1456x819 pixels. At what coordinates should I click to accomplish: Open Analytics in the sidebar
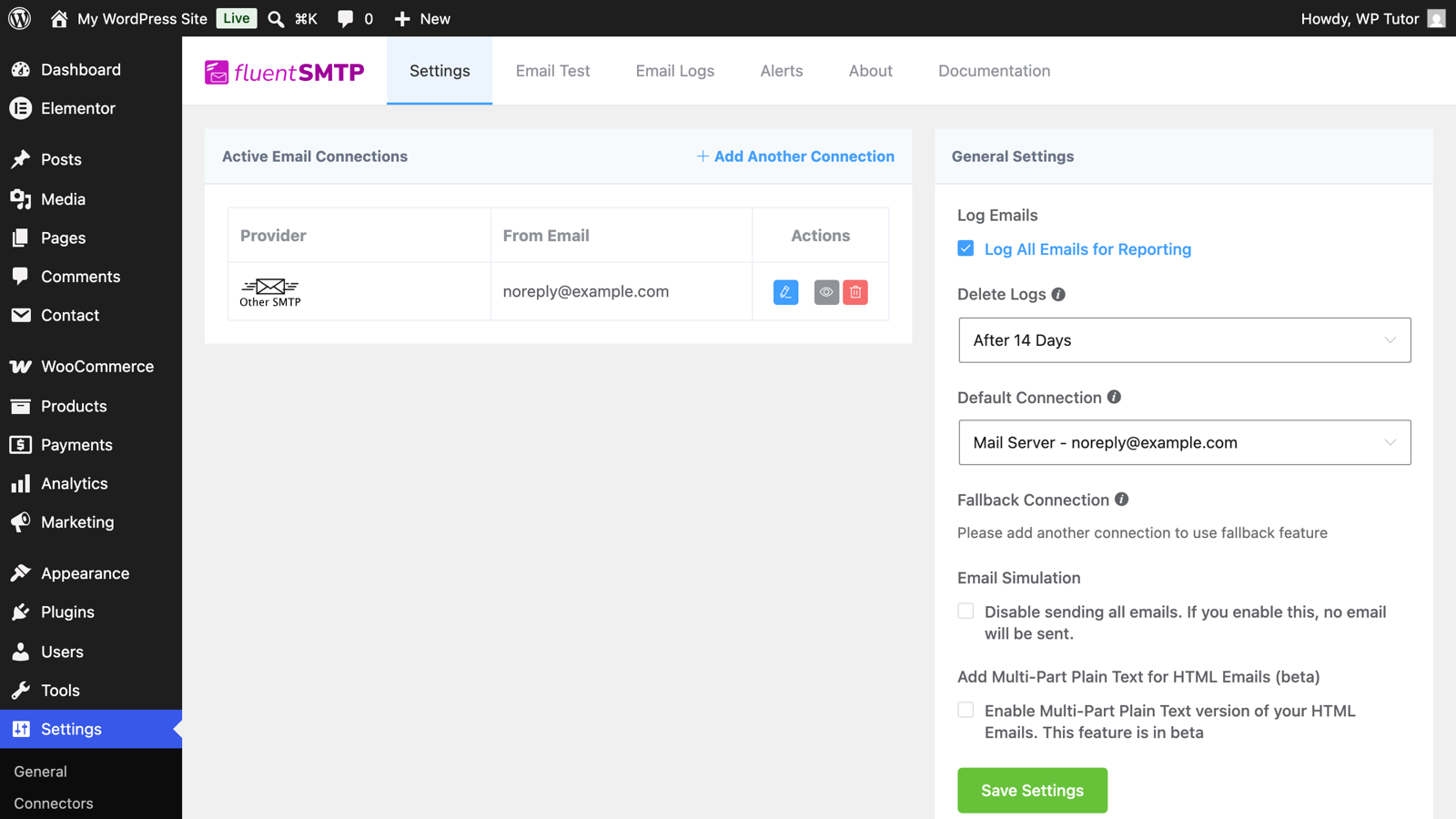point(91,483)
